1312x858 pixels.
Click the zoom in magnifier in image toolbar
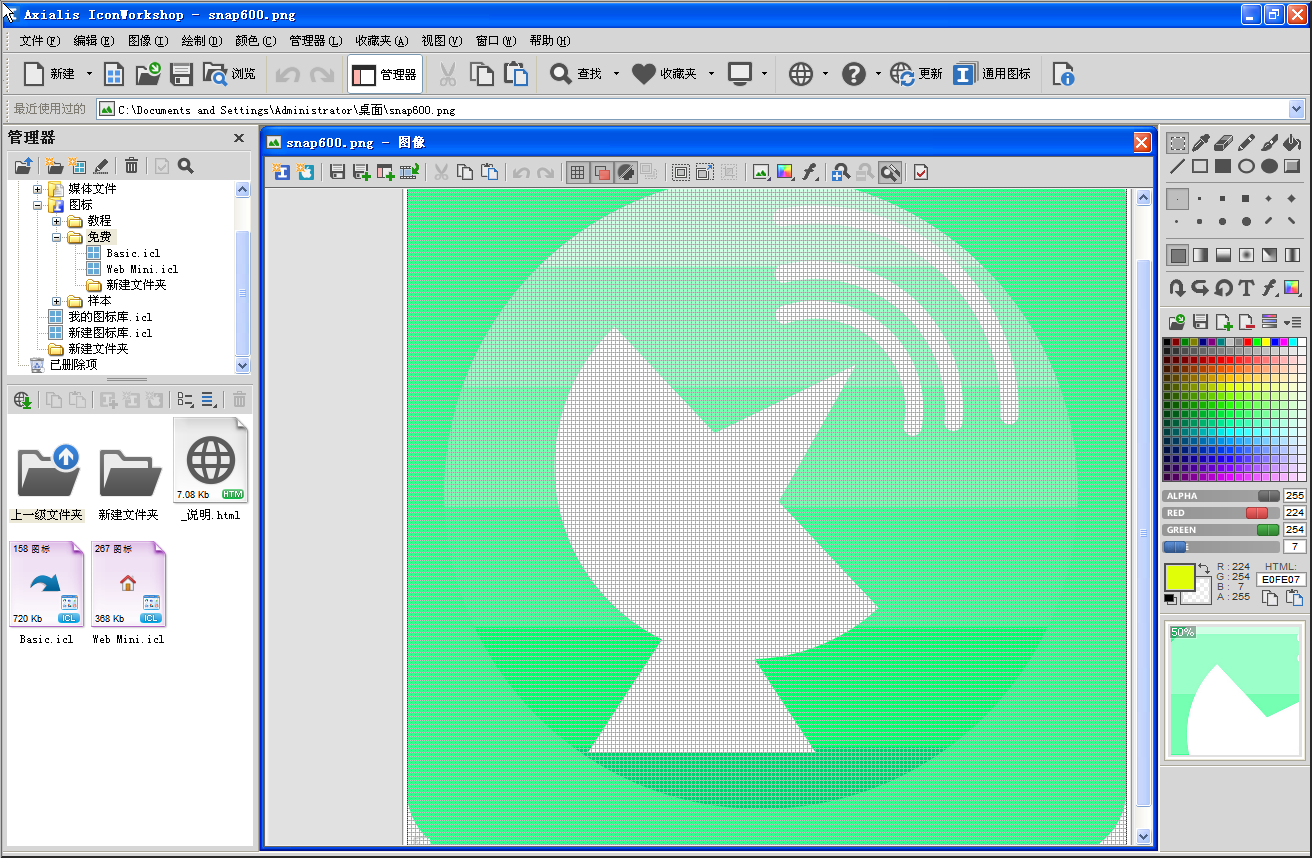pyautogui.click(x=841, y=172)
